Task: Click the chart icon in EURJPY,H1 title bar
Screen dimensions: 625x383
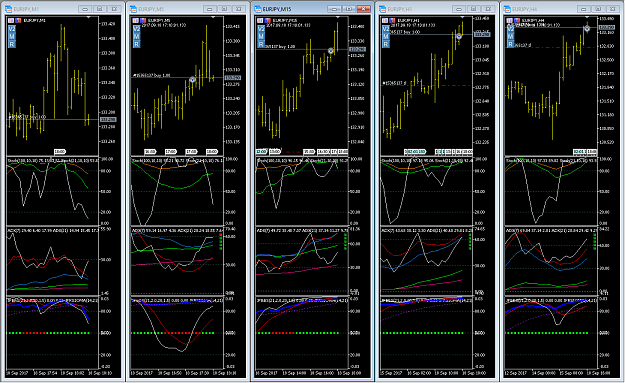Action: click(383, 9)
